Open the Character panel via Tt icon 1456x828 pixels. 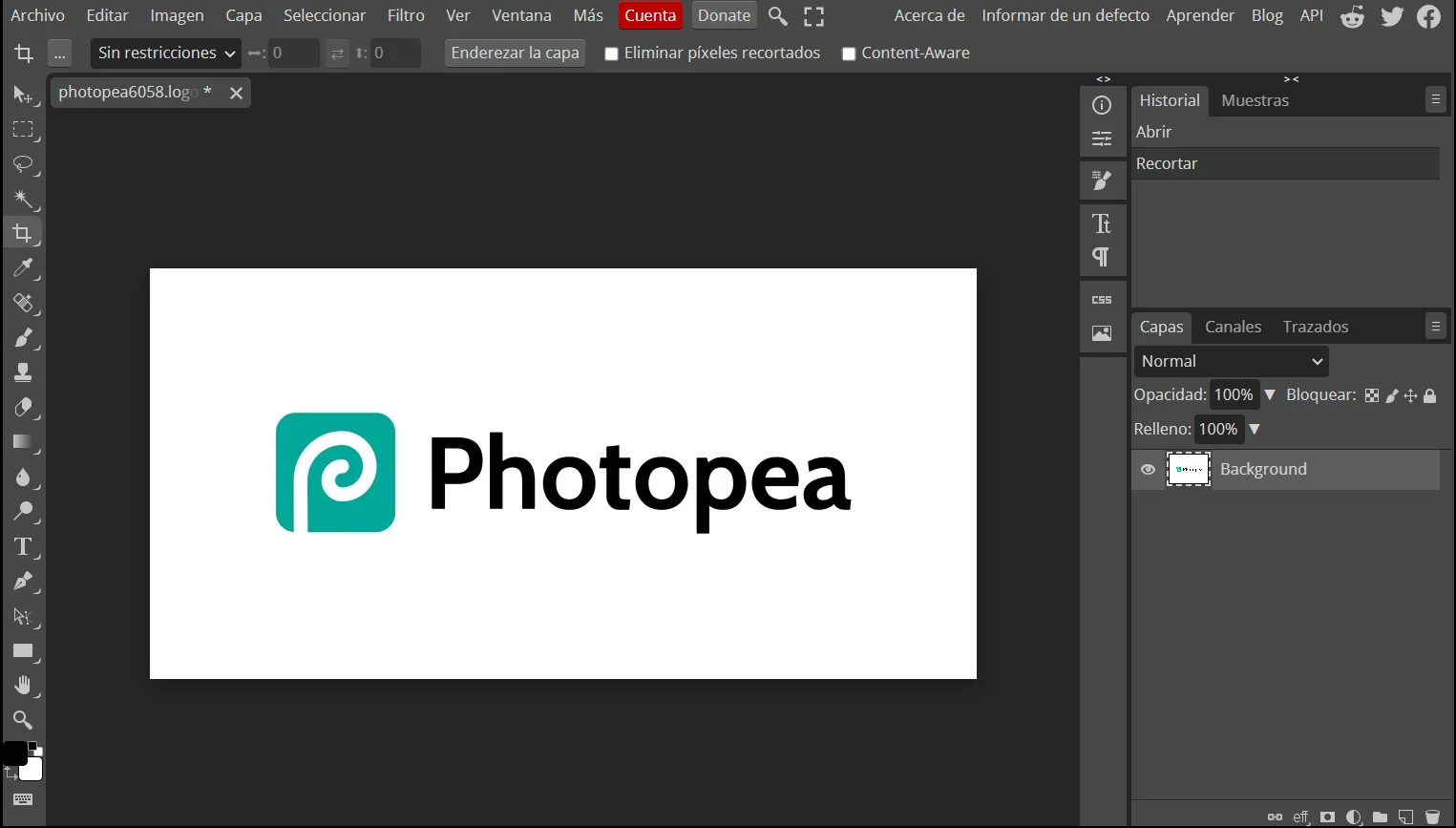tap(1103, 223)
